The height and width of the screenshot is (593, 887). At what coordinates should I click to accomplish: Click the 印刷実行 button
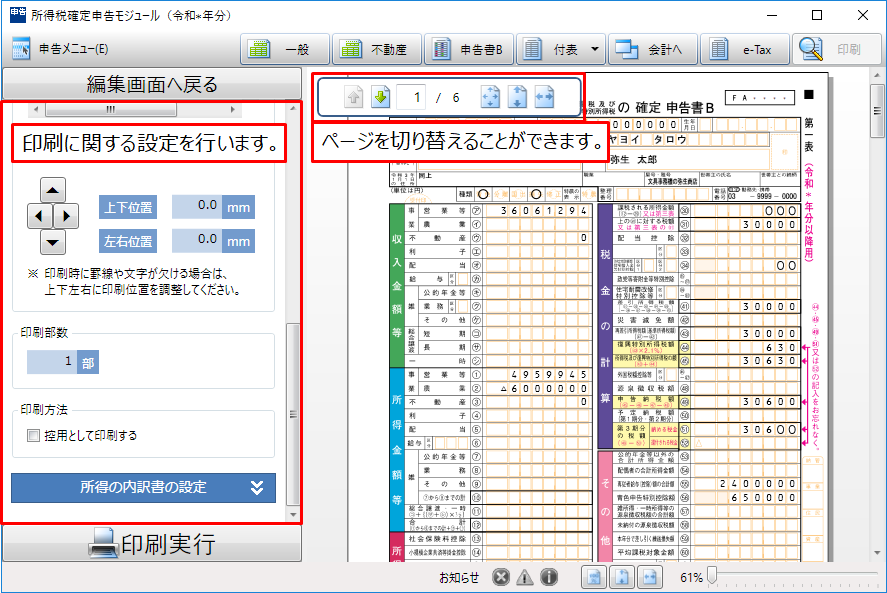(x=151, y=544)
